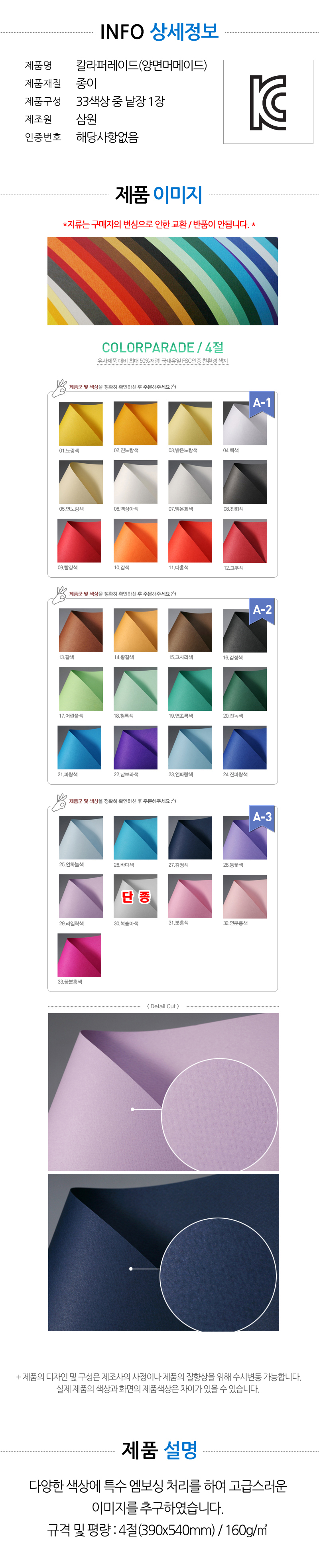Pick the 22.남보라색 violet paper swatch
The image size is (319, 1568).
135,748
